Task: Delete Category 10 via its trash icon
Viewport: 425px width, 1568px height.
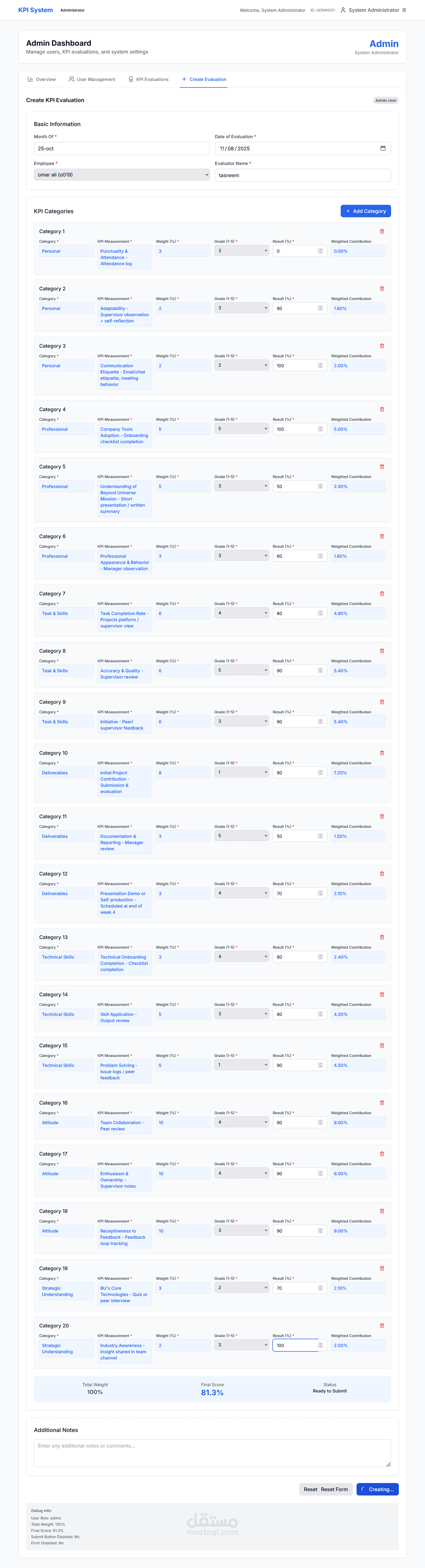Action: (x=382, y=753)
